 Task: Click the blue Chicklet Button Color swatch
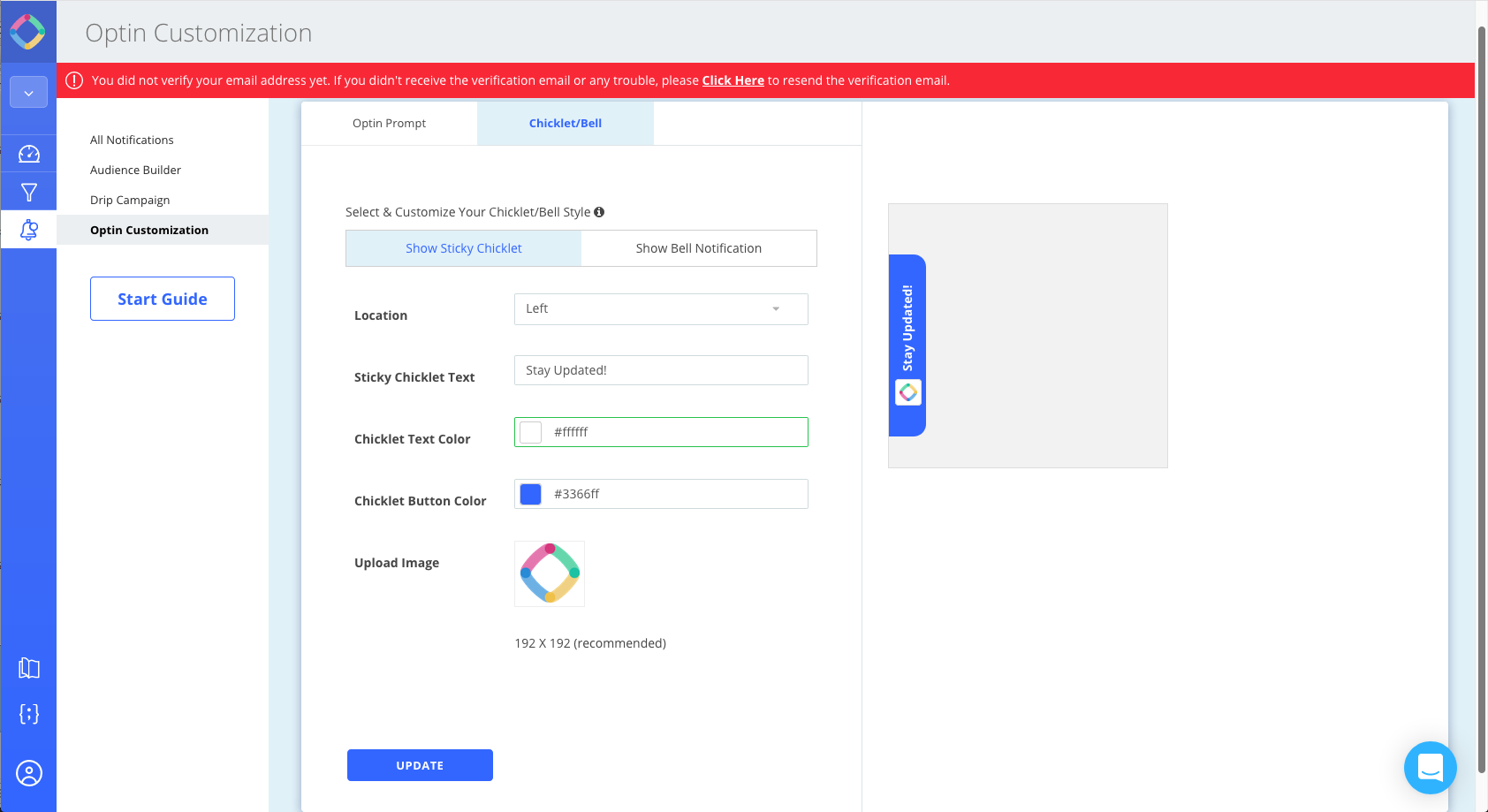(x=531, y=494)
